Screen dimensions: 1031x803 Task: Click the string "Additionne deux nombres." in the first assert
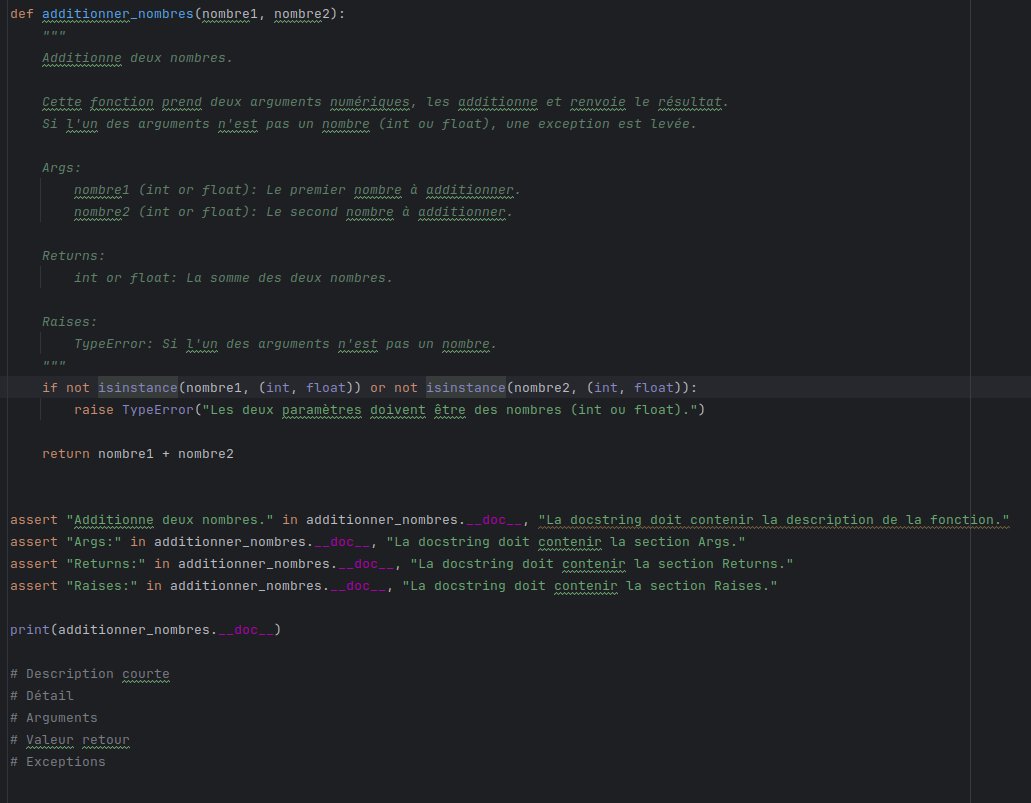point(170,520)
